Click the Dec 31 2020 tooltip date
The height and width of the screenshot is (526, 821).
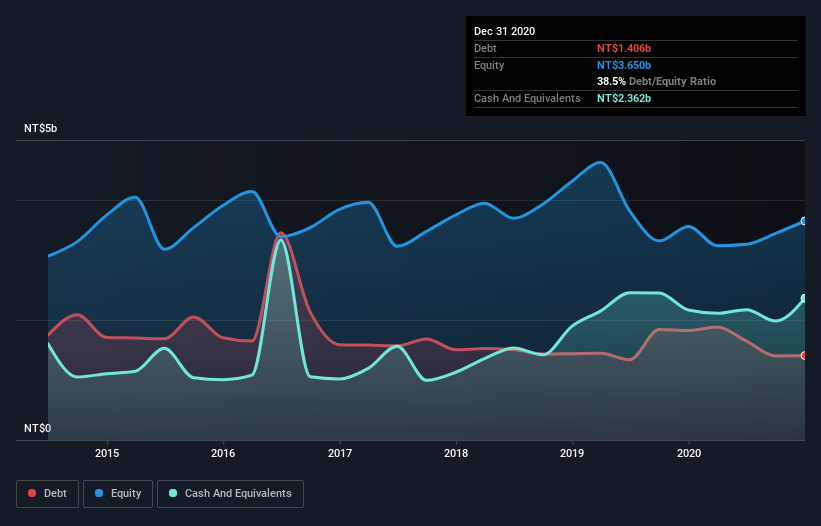504,31
